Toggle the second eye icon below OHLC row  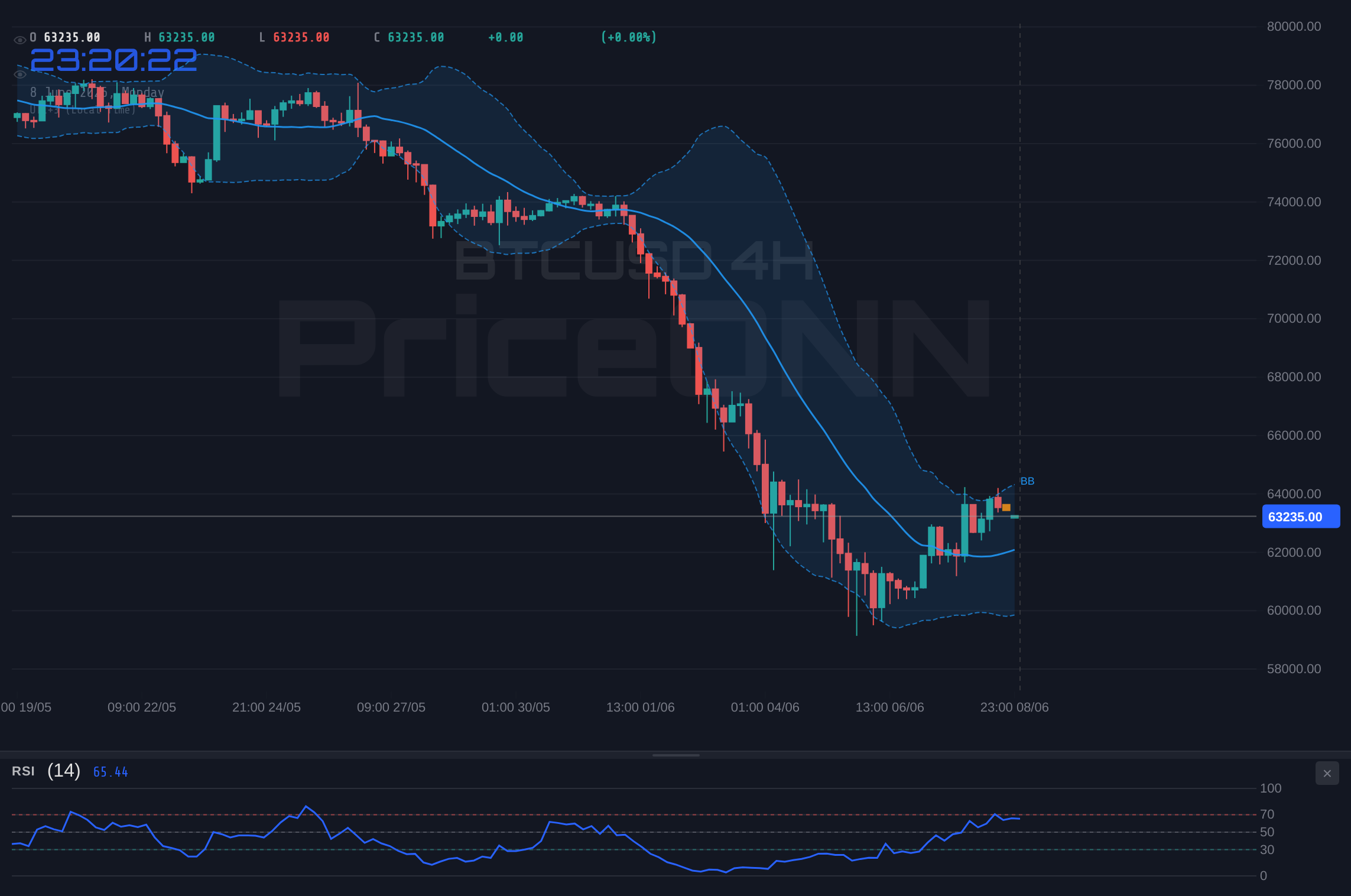[x=20, y=74]
